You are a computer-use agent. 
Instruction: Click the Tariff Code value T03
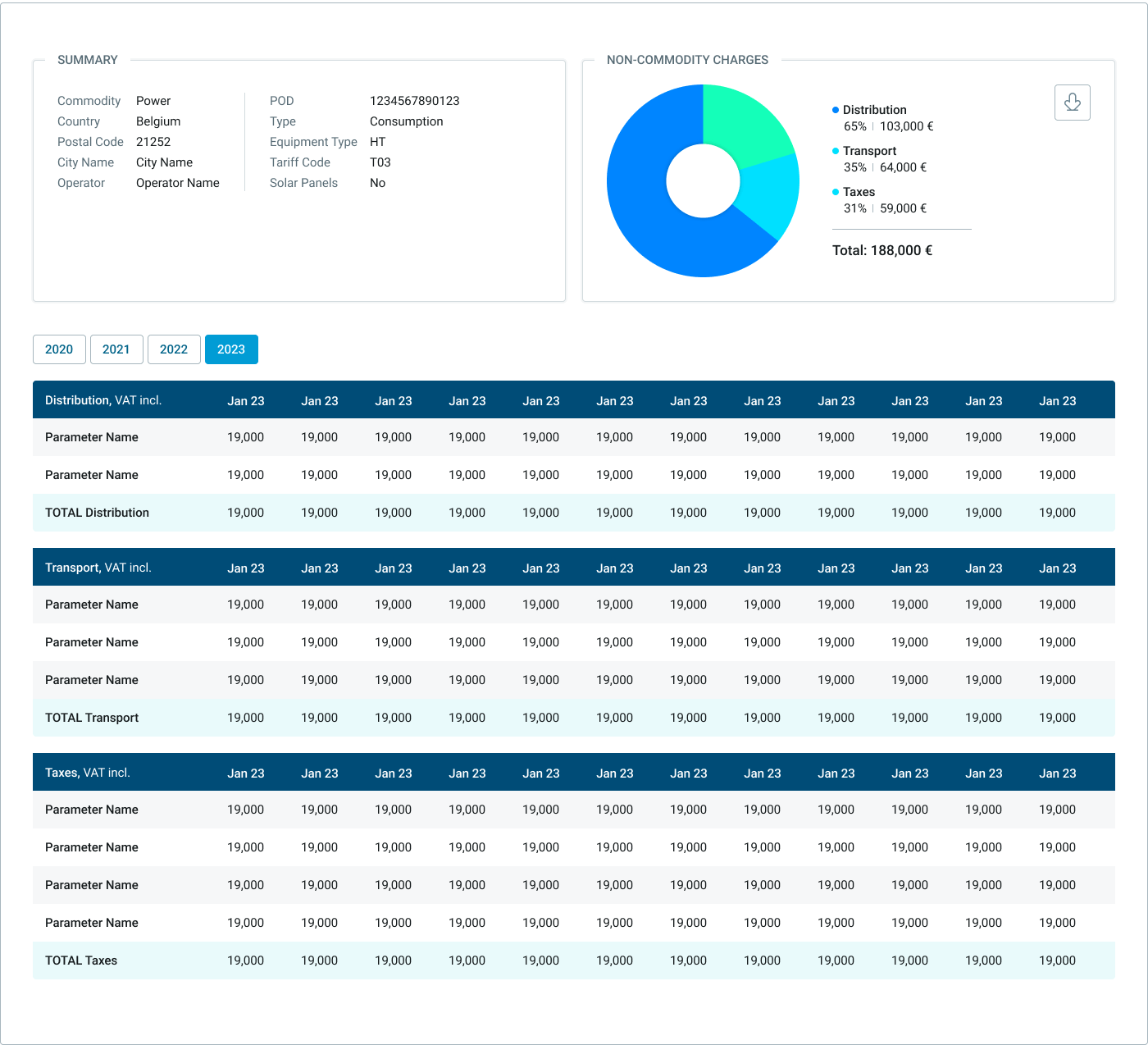[x=380, y=162]
